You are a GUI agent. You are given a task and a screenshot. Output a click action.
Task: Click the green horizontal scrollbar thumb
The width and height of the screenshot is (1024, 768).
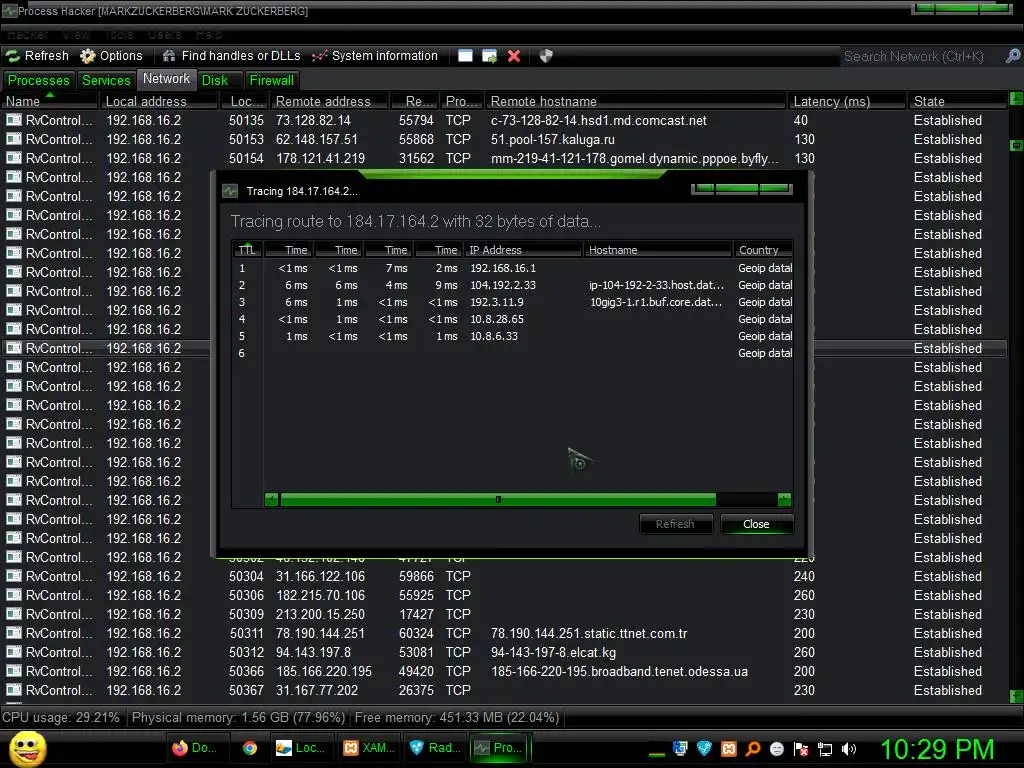click(x=498, y=500)
